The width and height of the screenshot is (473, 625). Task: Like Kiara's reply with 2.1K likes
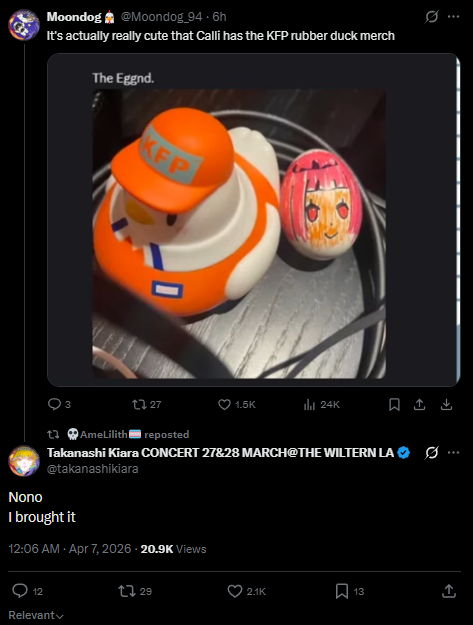(x=235, y=591)
